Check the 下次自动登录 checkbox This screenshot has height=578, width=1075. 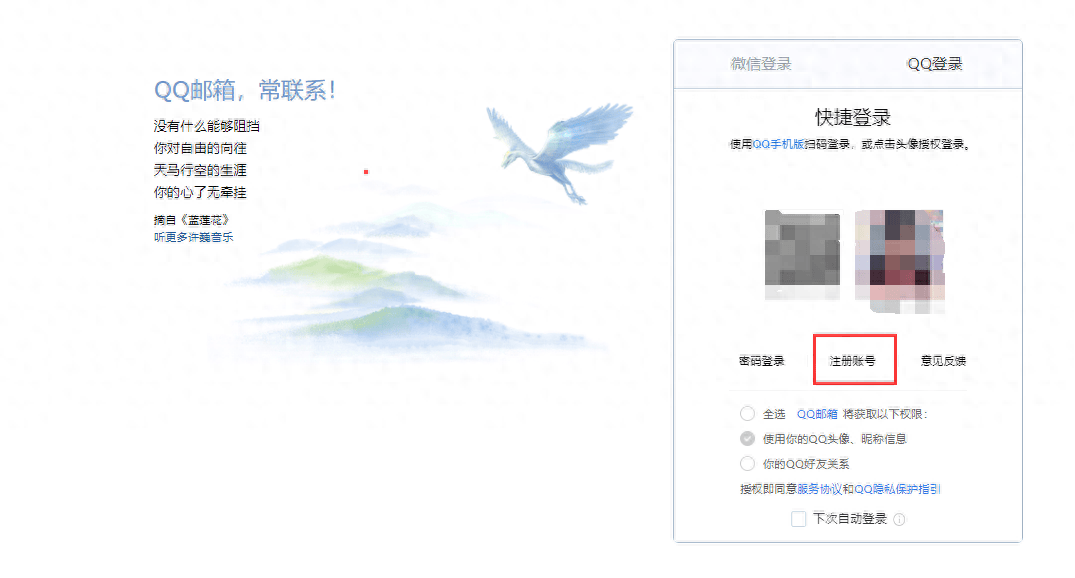point(798,519)
